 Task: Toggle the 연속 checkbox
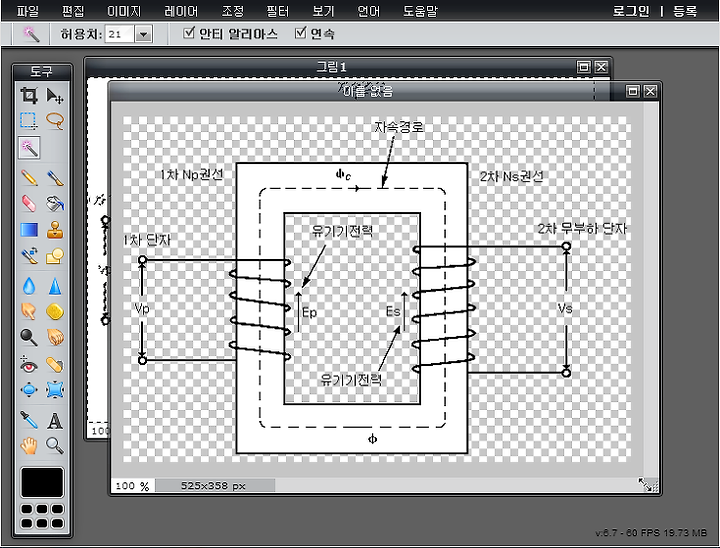(300, 33)
